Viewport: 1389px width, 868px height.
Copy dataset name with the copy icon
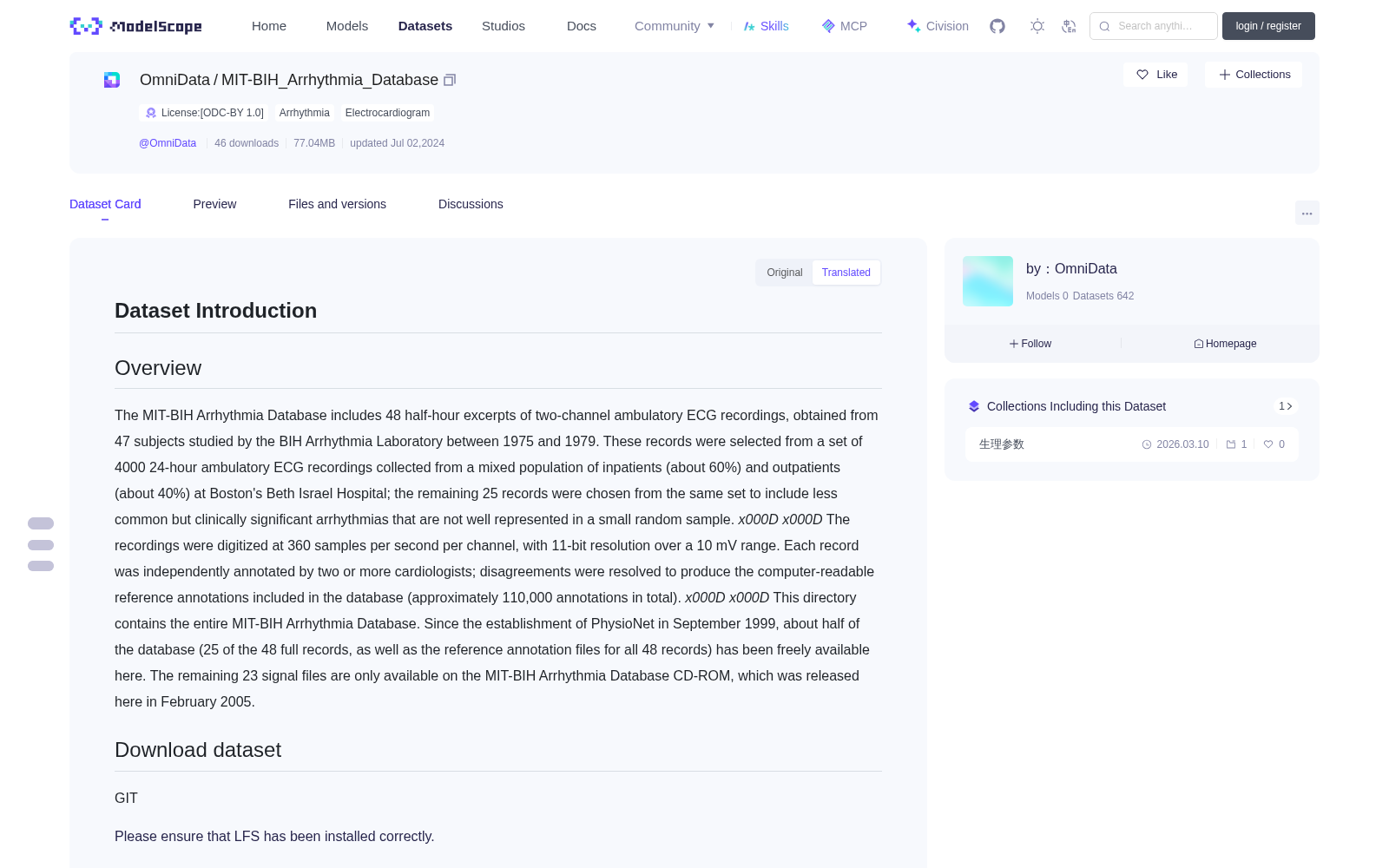click(x=450, y=80)
